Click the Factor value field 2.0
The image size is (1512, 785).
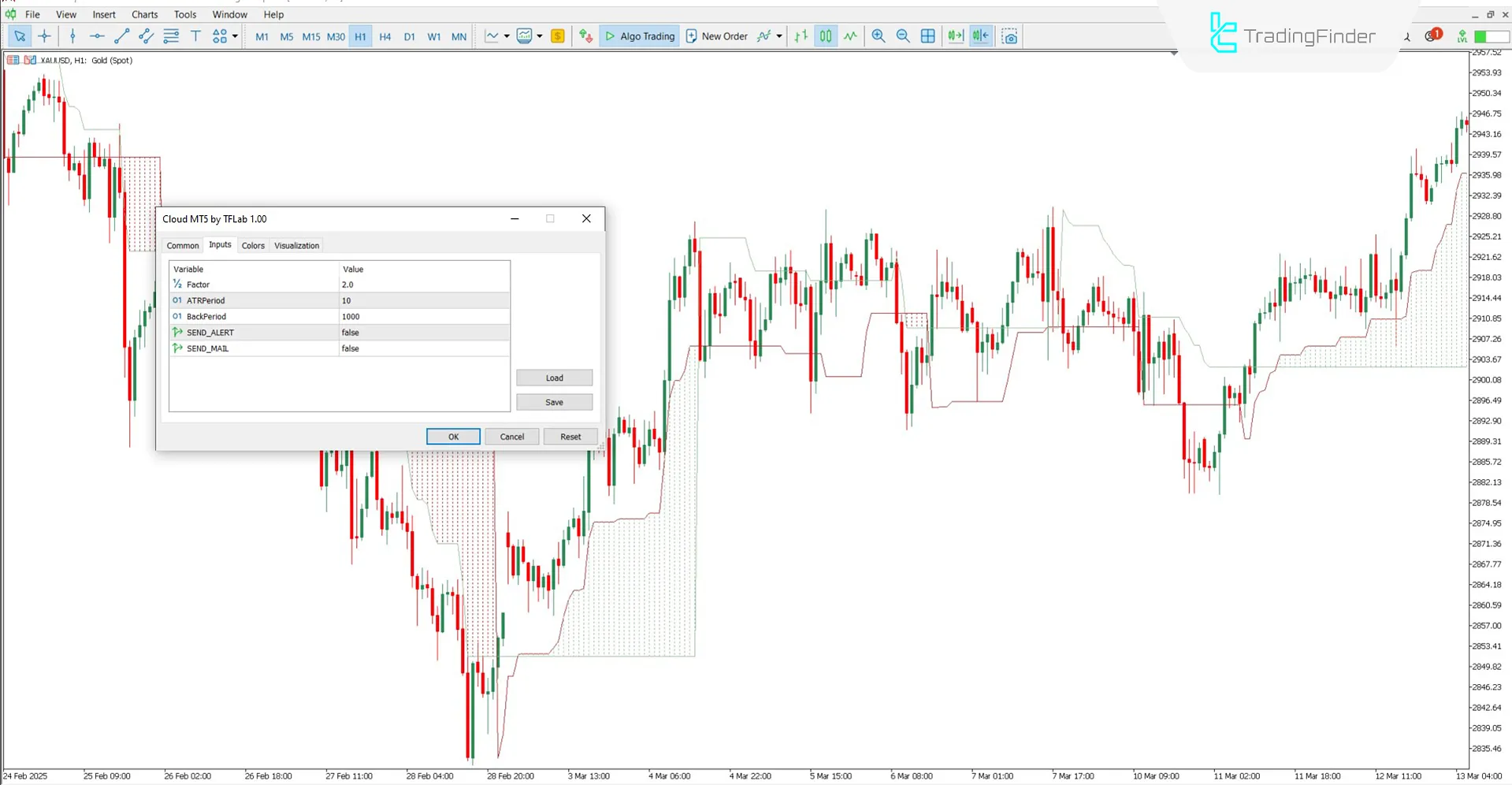[x=424, y=285]
